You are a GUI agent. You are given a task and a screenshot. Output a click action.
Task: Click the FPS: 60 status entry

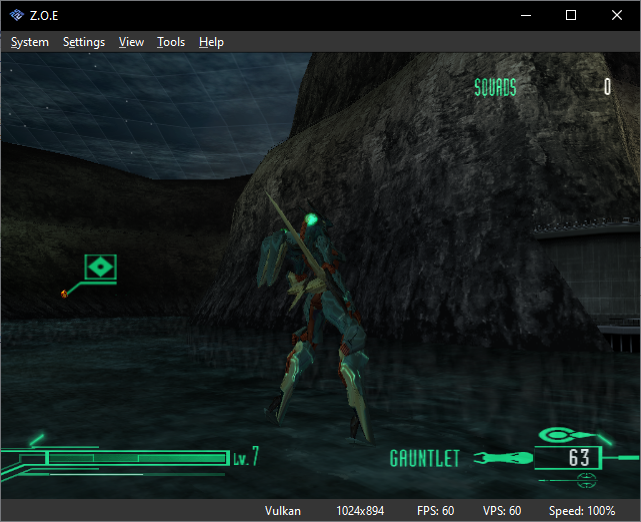[x=435, y=511]
